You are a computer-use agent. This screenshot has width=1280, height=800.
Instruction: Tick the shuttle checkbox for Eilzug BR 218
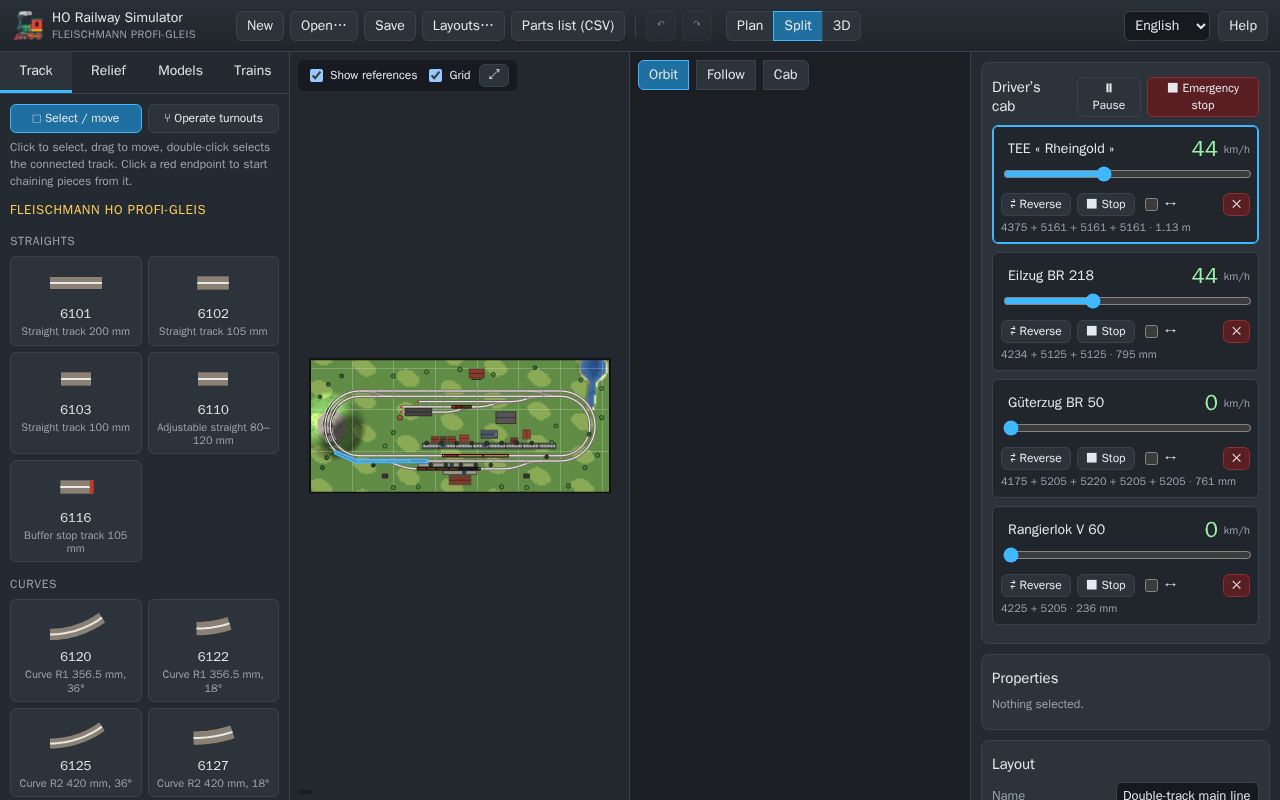1151,331
